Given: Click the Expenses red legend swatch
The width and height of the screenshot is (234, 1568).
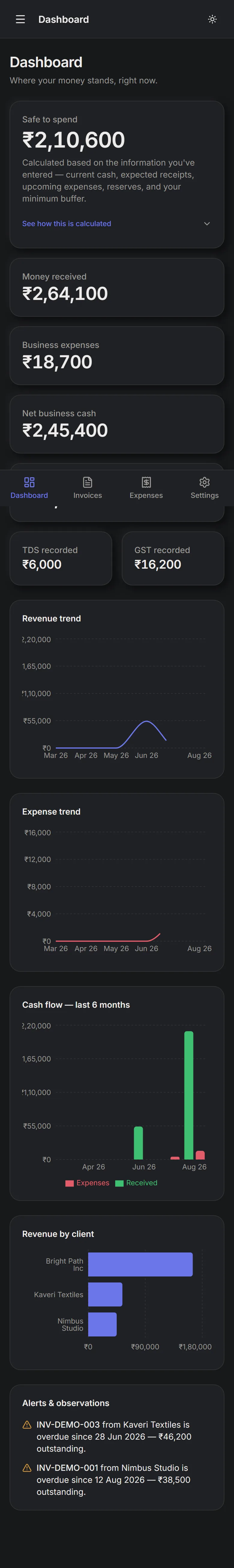Looking at the screenshot, I should 70,1183.
